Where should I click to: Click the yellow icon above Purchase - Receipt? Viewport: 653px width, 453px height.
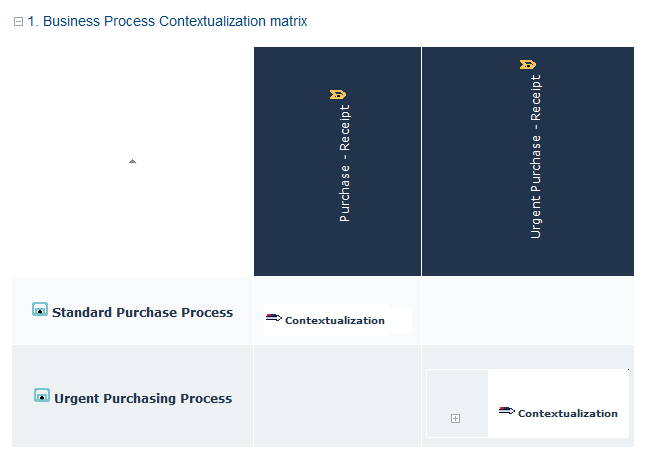pos(337,95)
